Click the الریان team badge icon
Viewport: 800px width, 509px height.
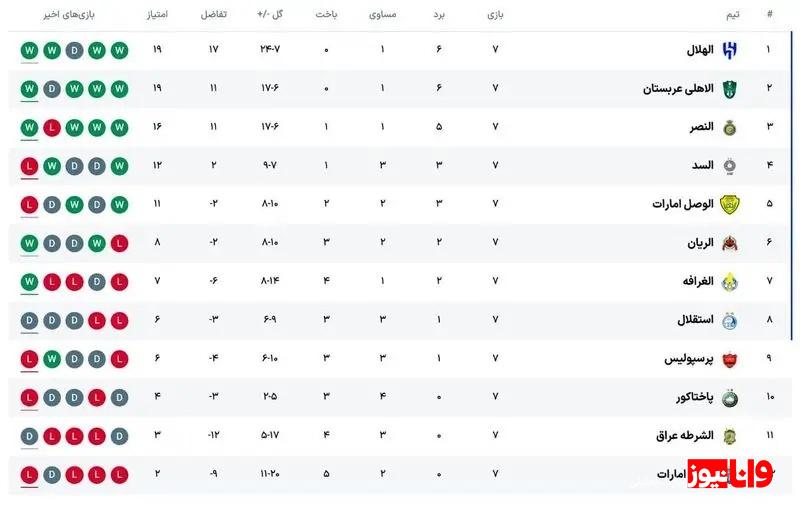tap(729, 243)
